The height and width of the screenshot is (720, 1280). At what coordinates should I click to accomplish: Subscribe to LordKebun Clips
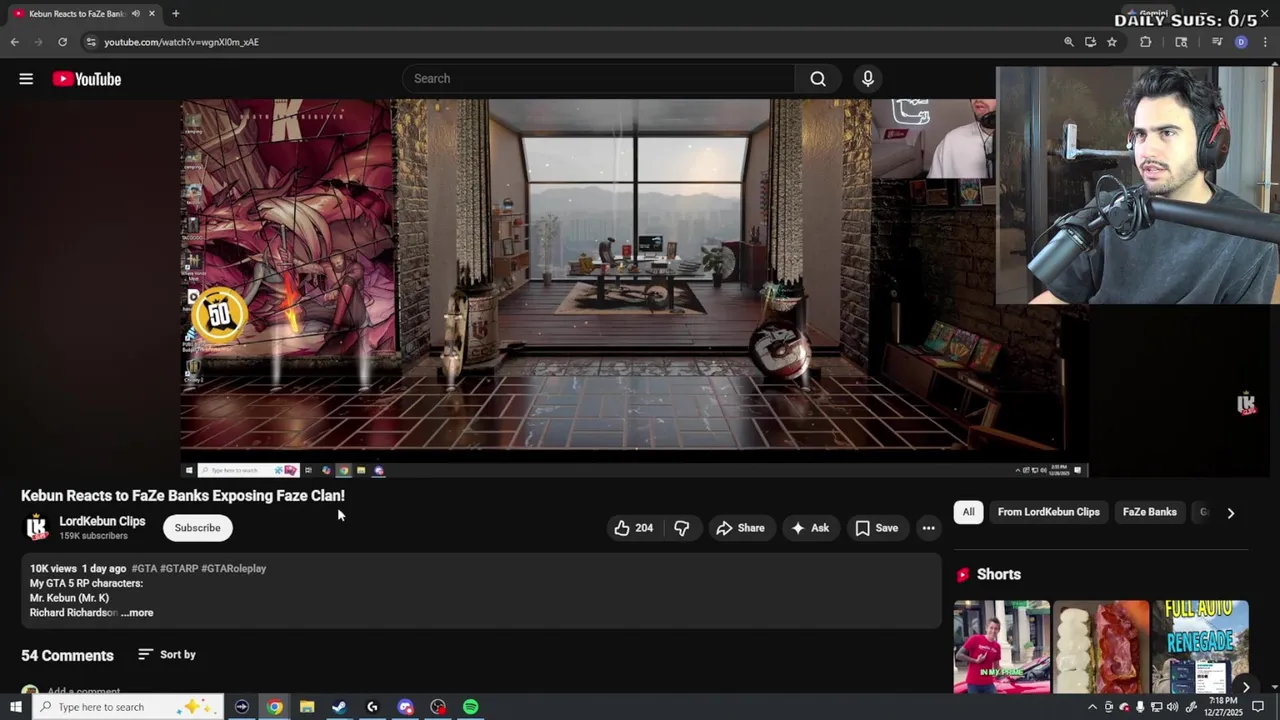click(x=197, y=528)
